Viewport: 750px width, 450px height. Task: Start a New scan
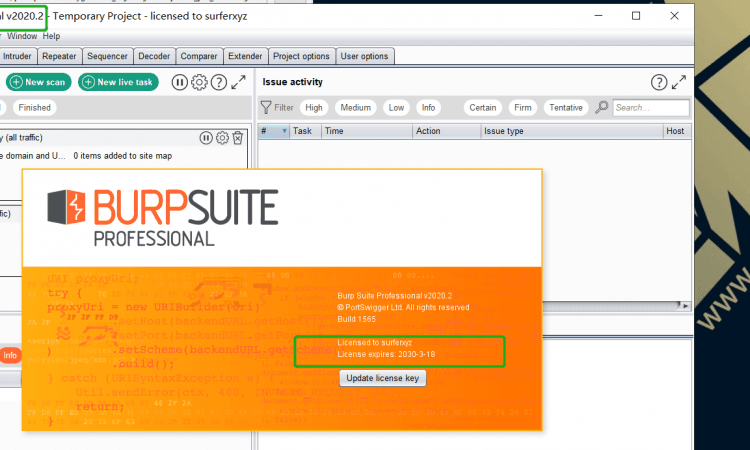click(38, 82)
